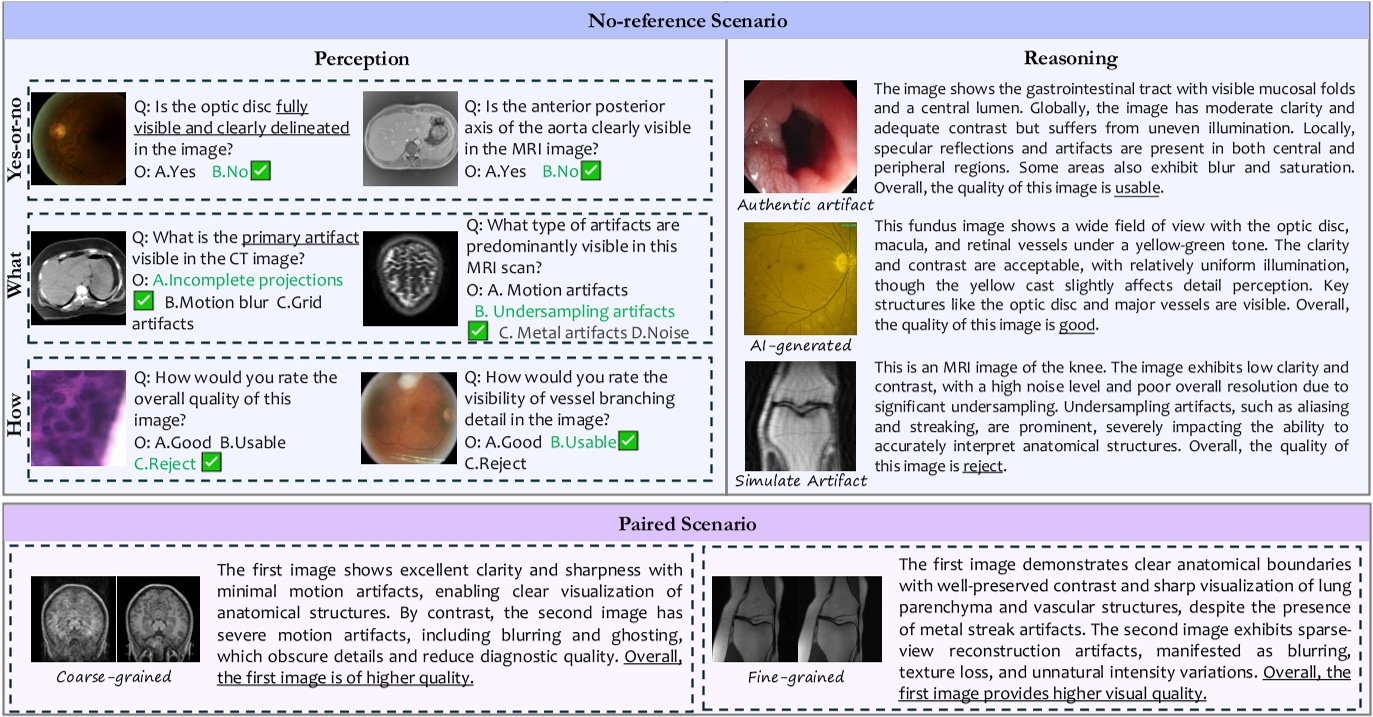Screen dimensions: 1373x717
Task: Click the checkmark next to C.Reject
Action: coord(211,462)
